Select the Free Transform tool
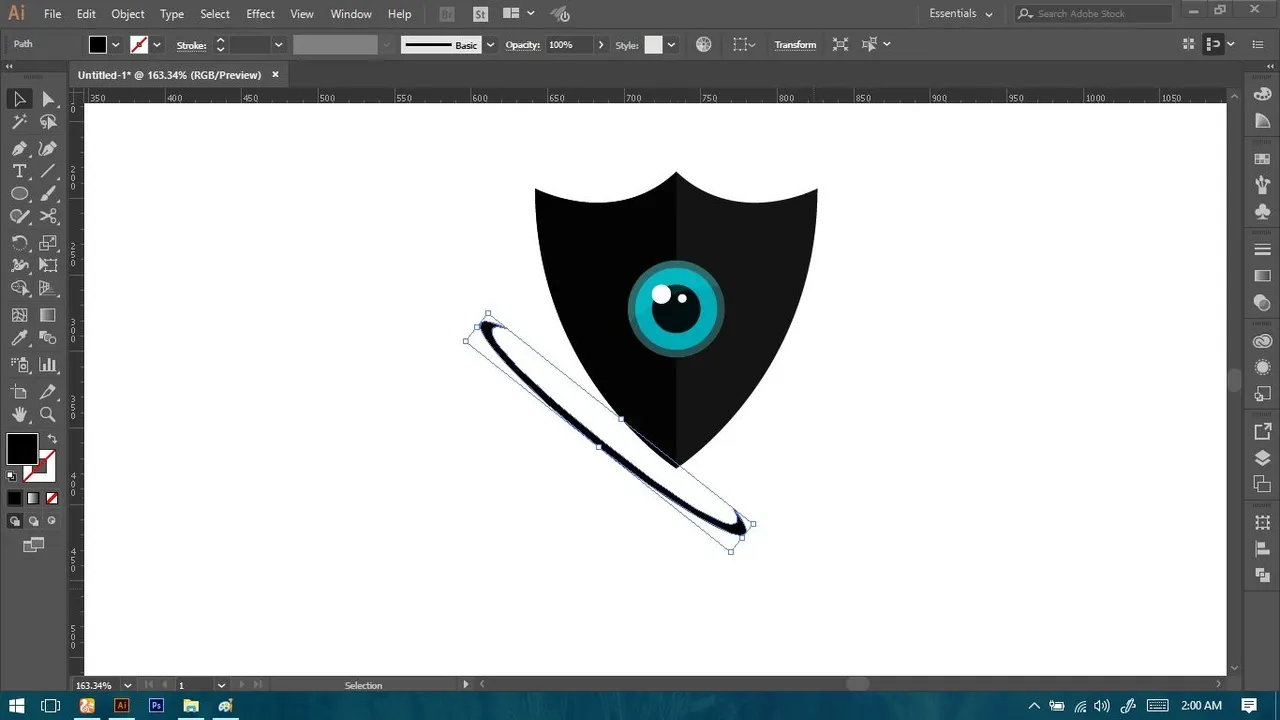1280x720 pixels. tap(48, 266)
